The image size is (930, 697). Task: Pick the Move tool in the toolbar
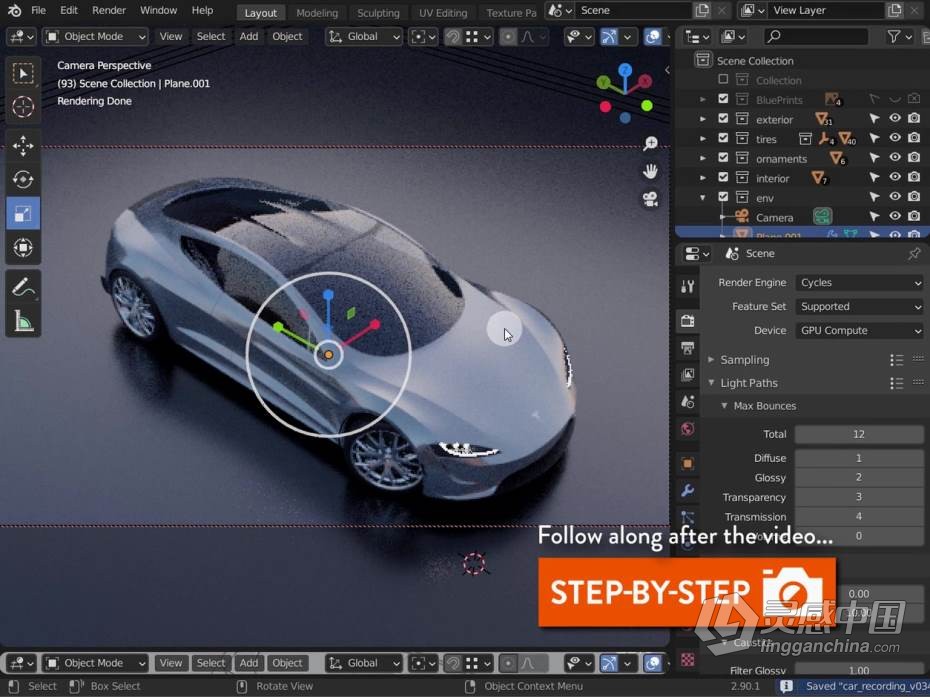pyautogui.click(x=23, y=145)
